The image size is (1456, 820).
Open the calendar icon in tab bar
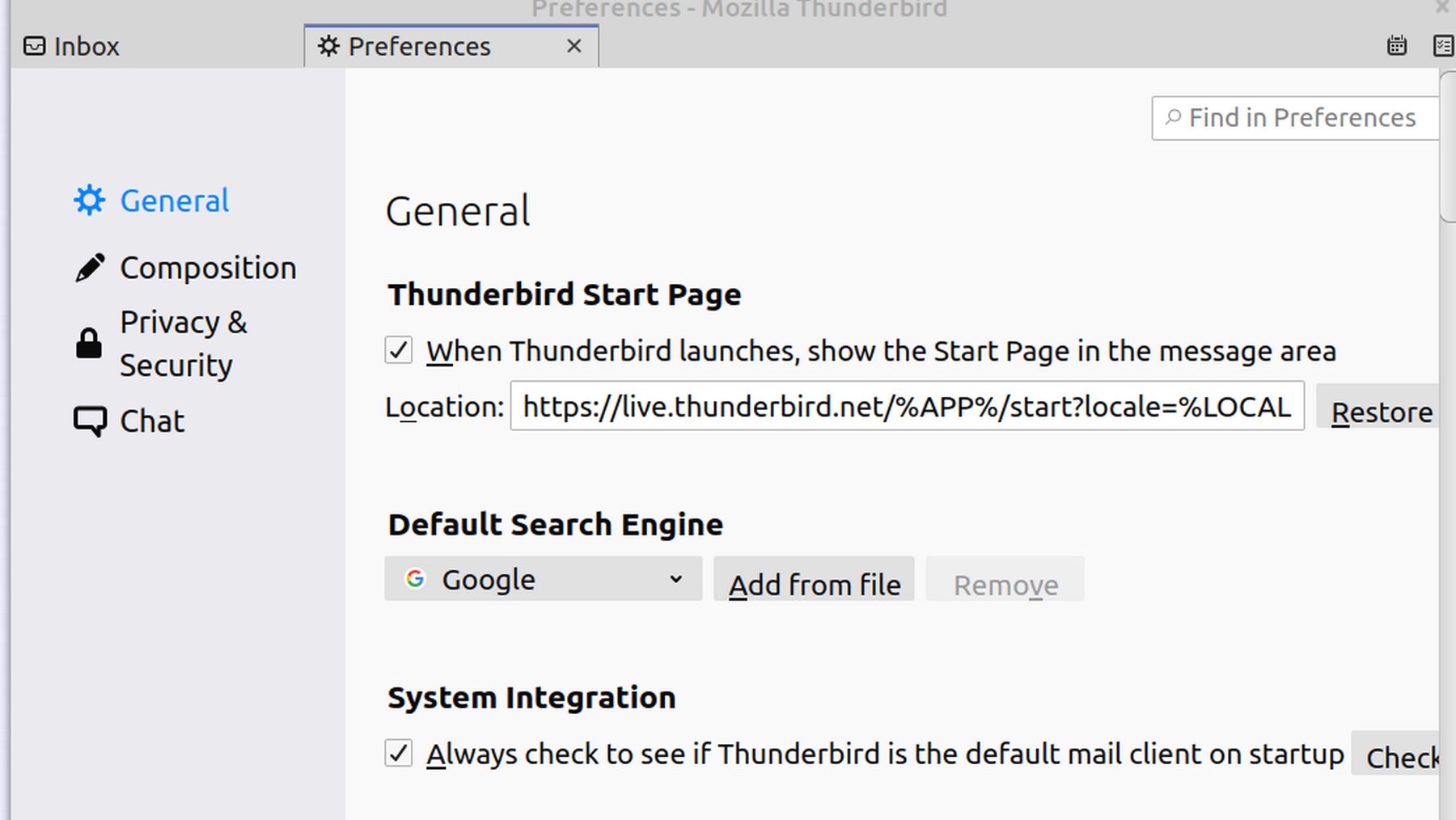point(1397,45)
